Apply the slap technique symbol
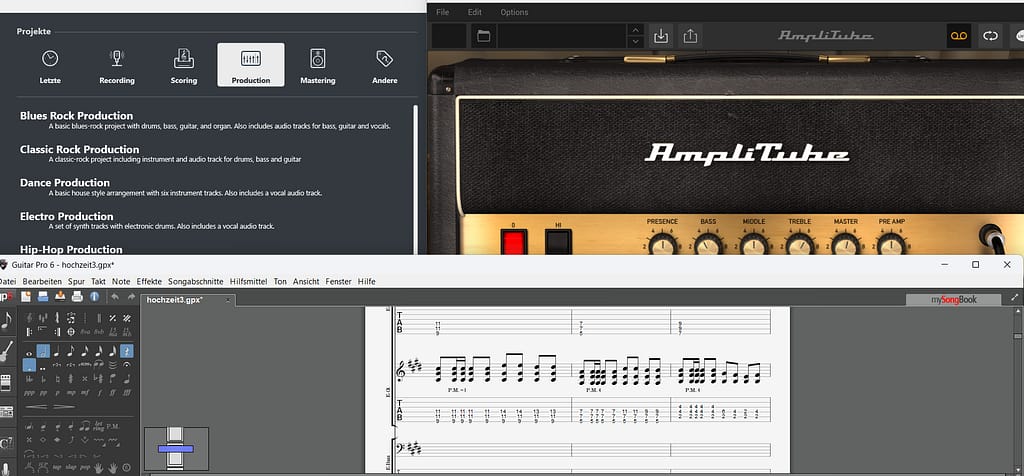1024x476 pixels. [x=71, y=468]
